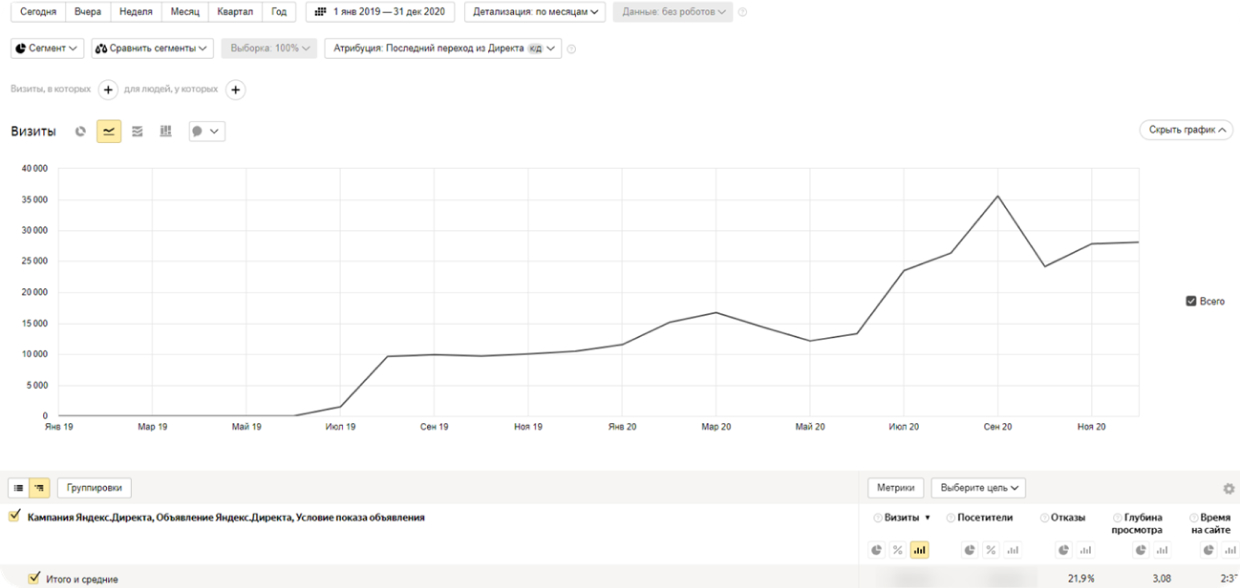The width and height of the screenshot is (1240, 588).
Task: Sort by Глубина просмотра column header
Action: 1137,524
